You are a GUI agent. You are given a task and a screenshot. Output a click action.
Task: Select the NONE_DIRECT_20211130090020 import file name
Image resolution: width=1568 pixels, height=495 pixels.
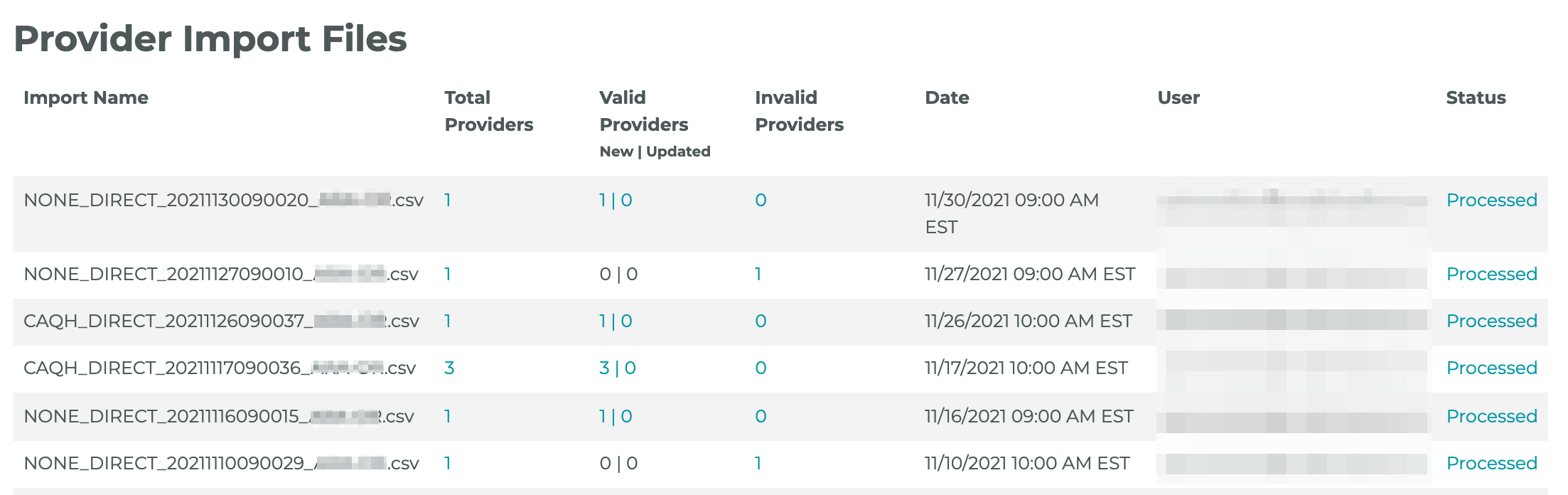coord(223,200)
